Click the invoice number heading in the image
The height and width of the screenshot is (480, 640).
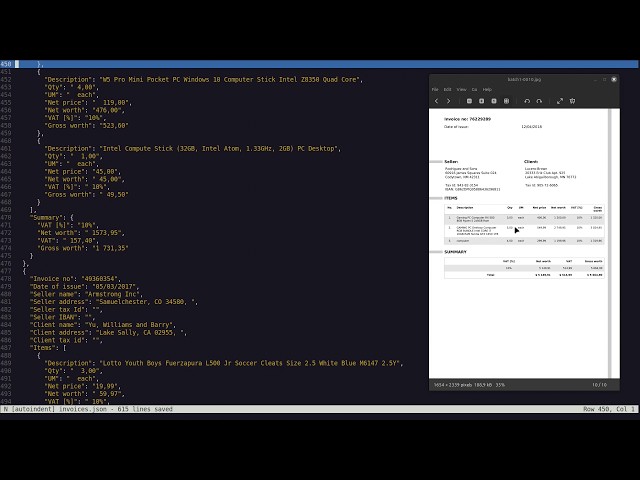(x=467, y=119)
